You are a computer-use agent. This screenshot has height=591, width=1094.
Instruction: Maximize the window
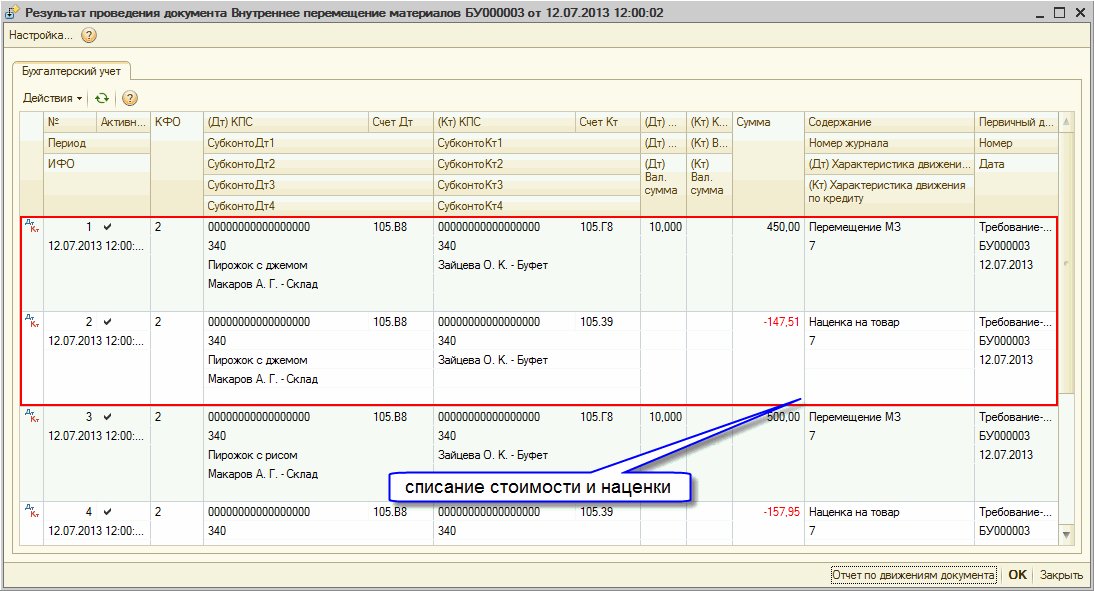(x=1059, y=13)
